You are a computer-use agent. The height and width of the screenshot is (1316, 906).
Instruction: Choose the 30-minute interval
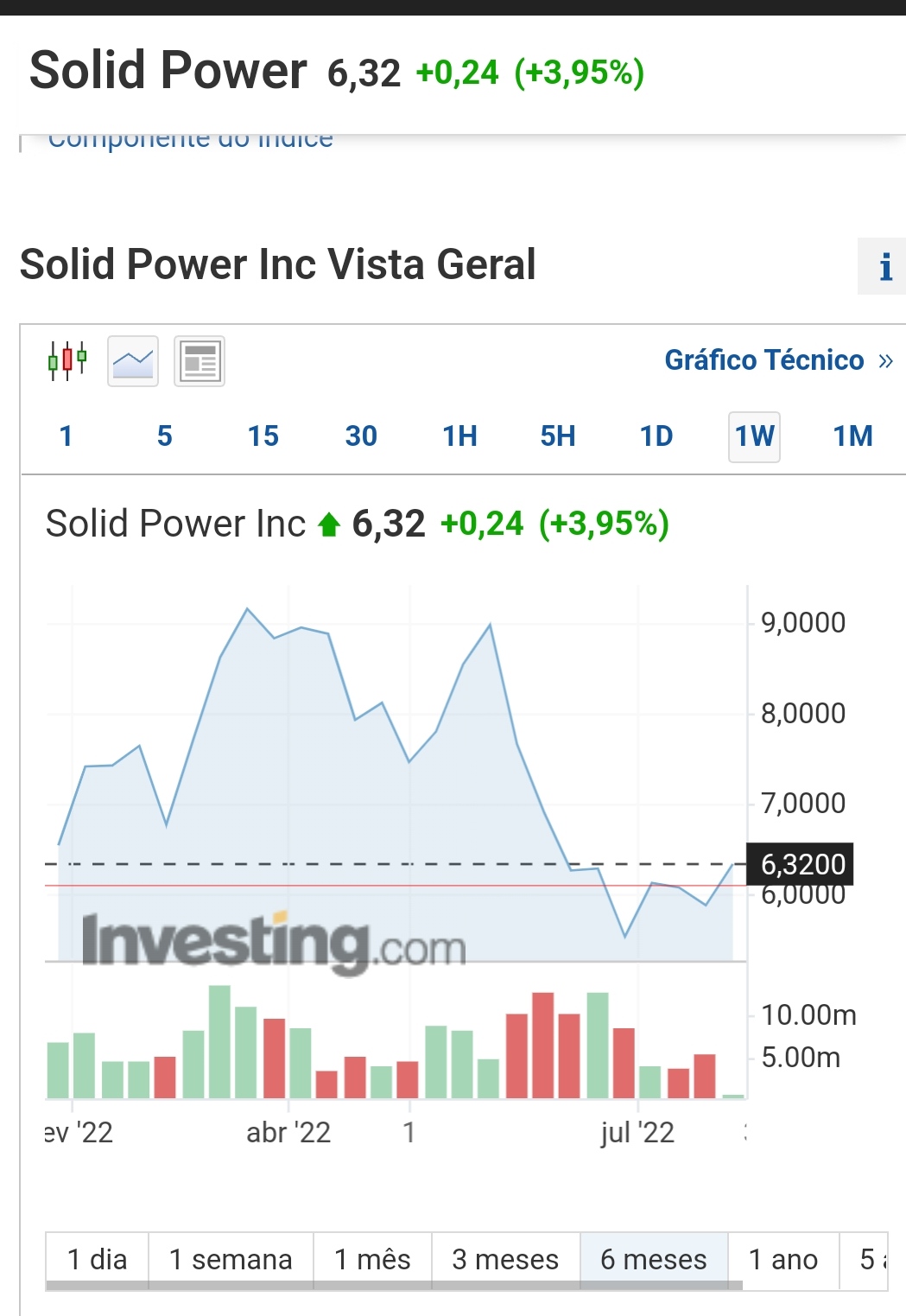click(x=361, y=436)
